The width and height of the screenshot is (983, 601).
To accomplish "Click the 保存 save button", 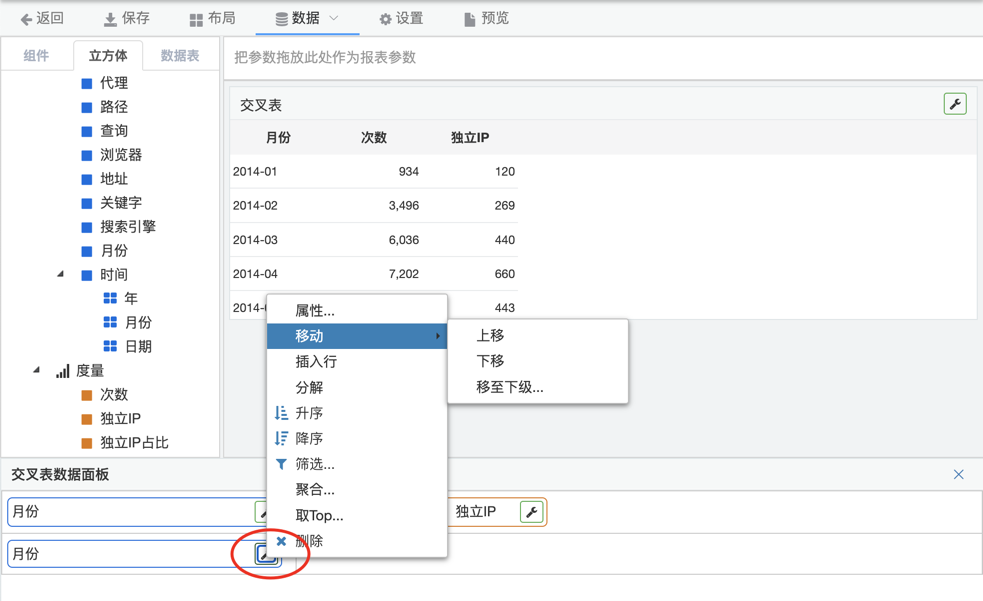I will (127, 18).
